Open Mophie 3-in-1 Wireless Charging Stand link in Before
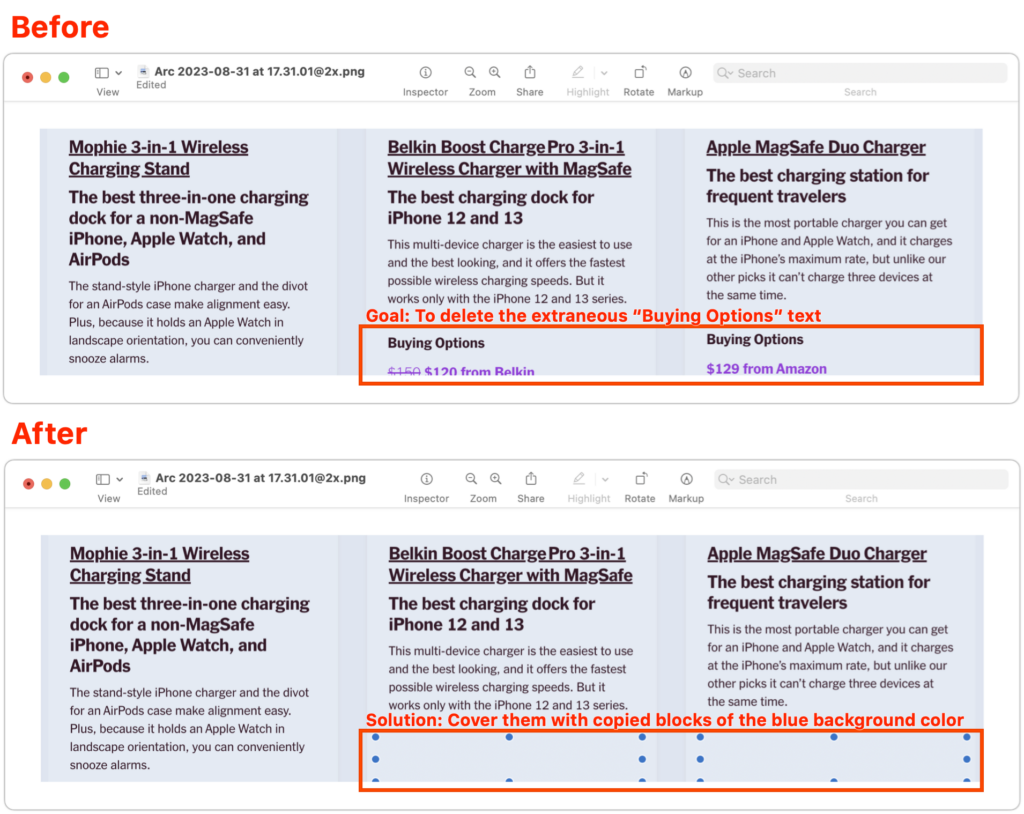The image size is (1024, 814). [159, 158]
